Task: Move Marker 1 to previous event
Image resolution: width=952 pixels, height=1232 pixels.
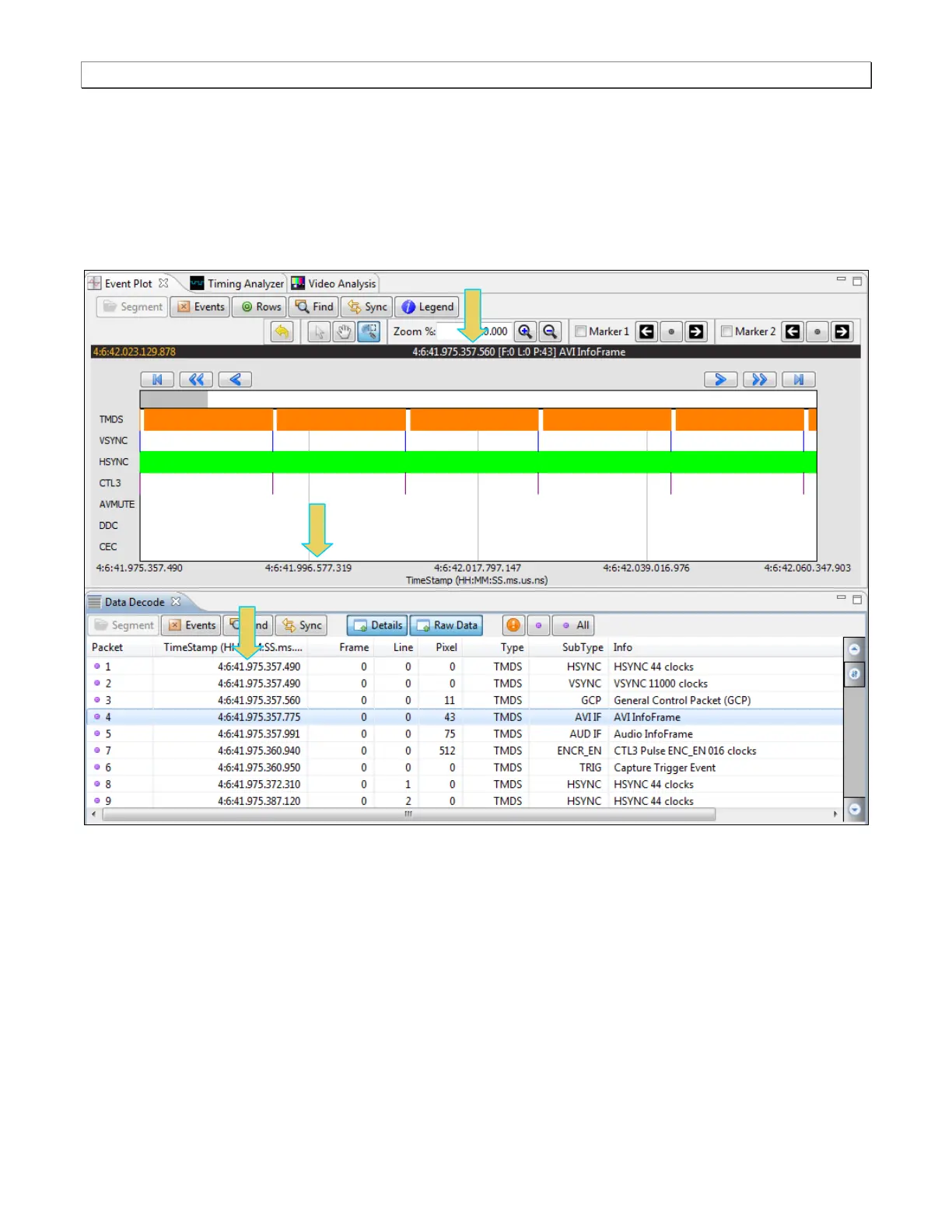Action: tap(646, 332)
